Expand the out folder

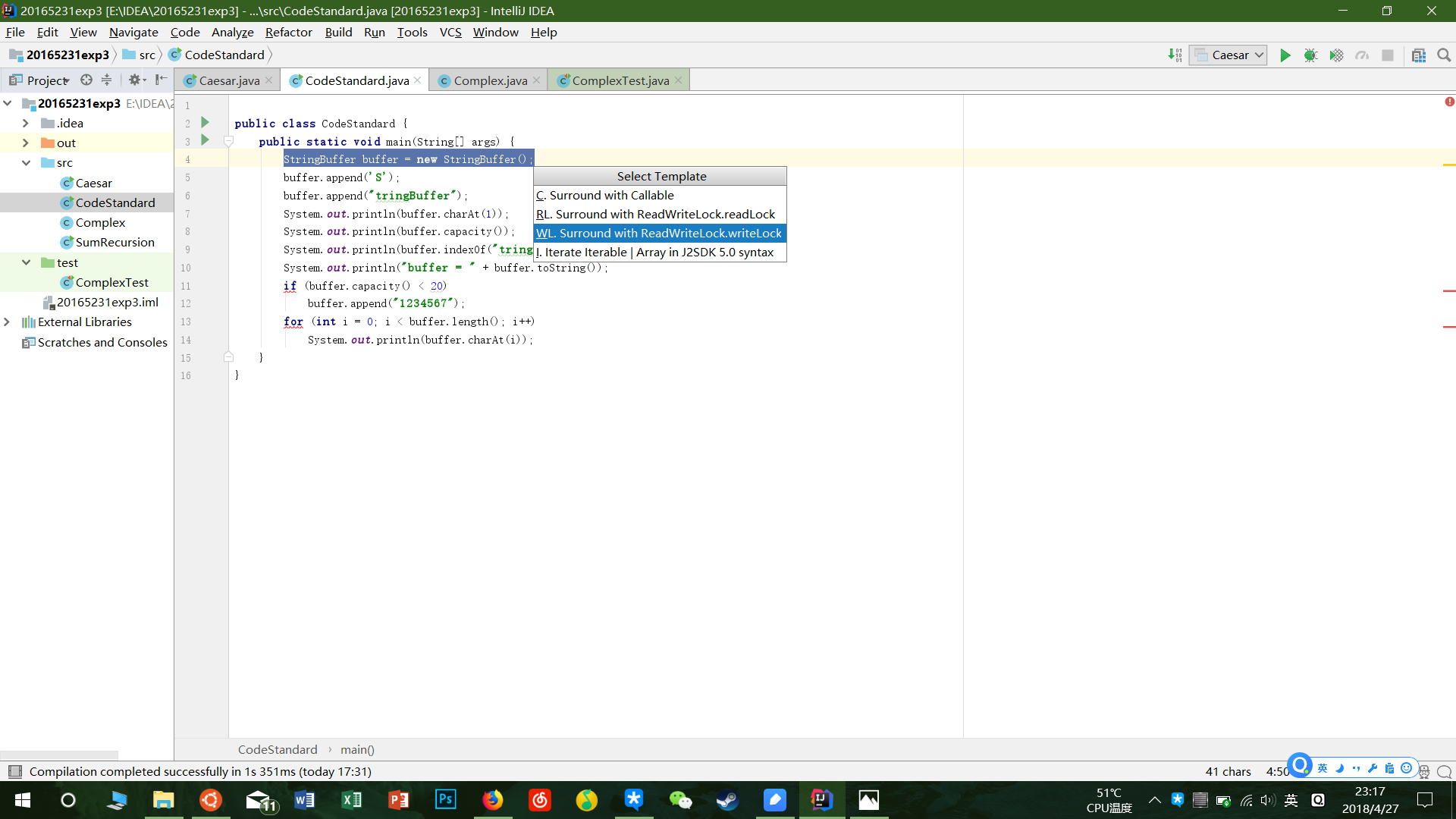point(26,143)
